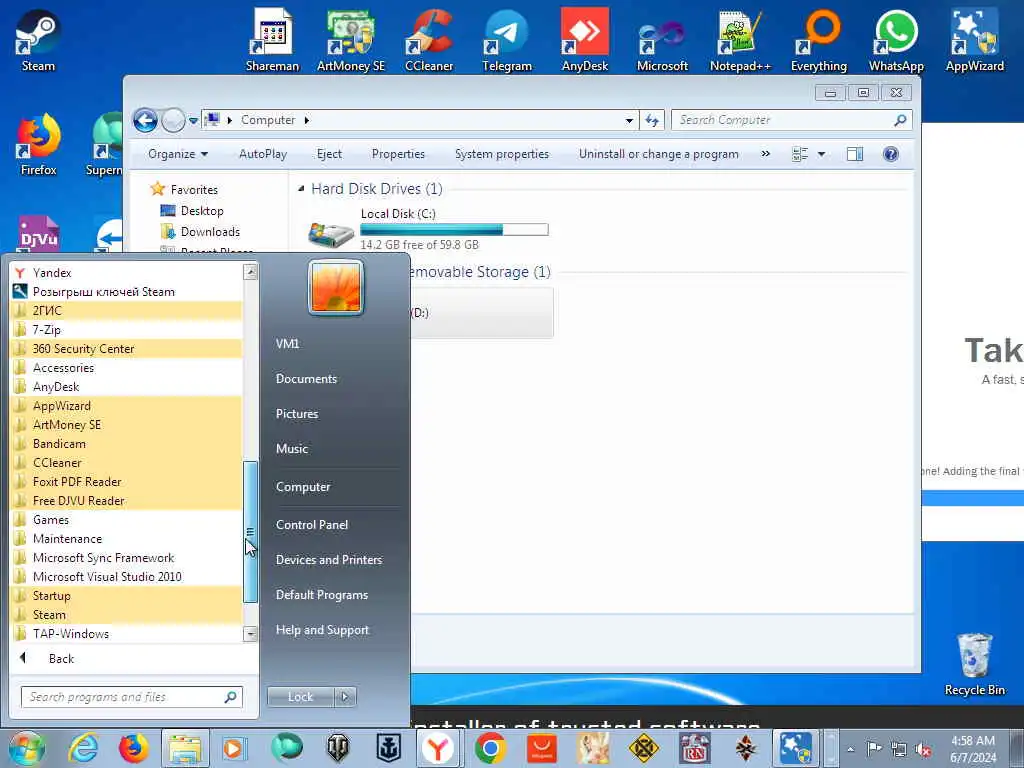
Task: Open System properties from the toolbar
Action: pyautogui.click(x=502, y=154)
